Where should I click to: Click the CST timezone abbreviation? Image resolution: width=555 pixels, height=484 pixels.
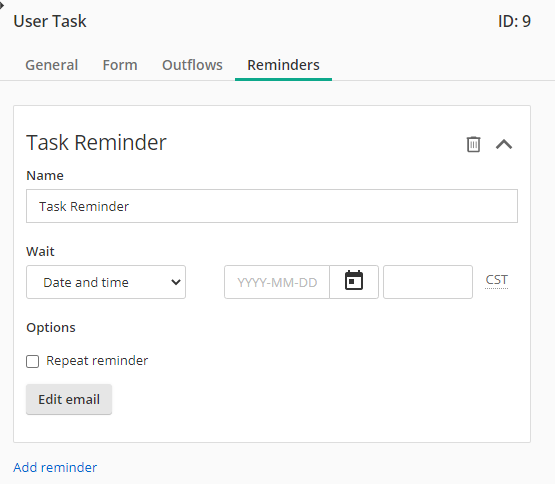[x=497, y=280]
